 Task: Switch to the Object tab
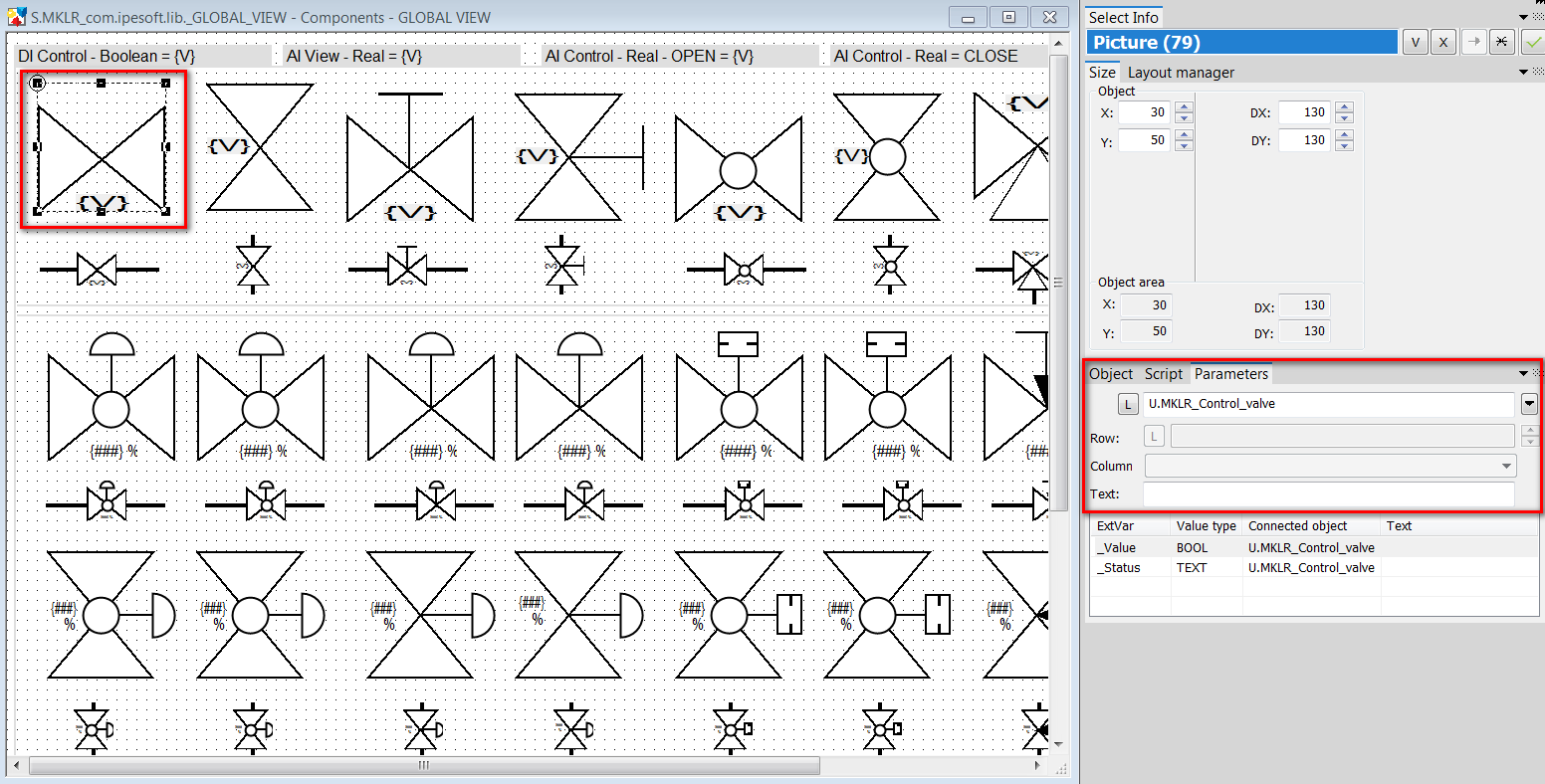tap(1111, 374)
